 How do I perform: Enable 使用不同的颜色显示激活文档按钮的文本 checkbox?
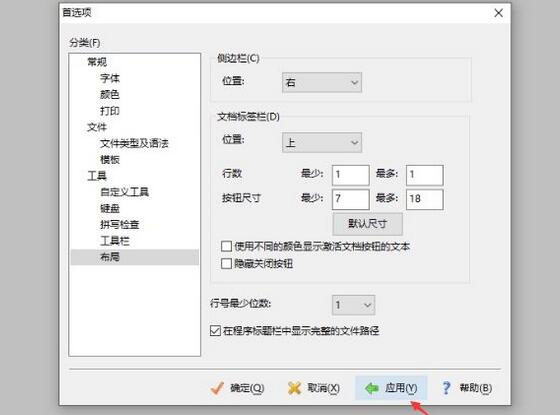coord(226,246)
